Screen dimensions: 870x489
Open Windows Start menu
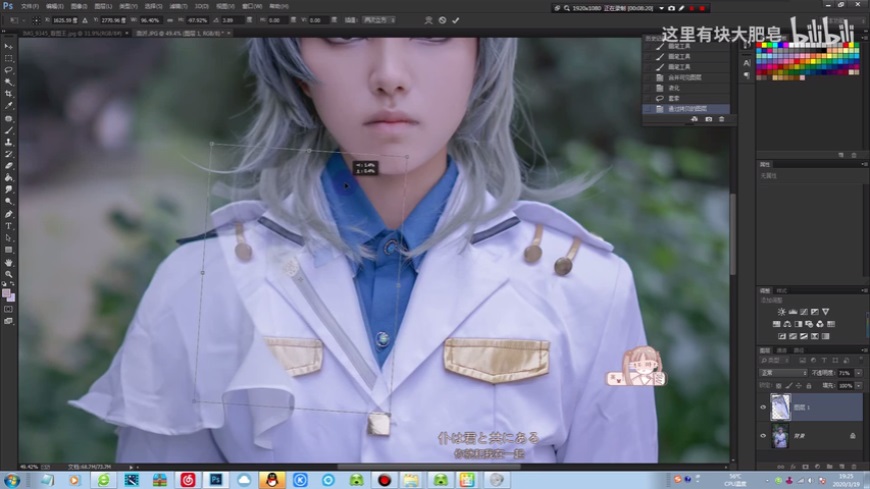click(12, 480)
